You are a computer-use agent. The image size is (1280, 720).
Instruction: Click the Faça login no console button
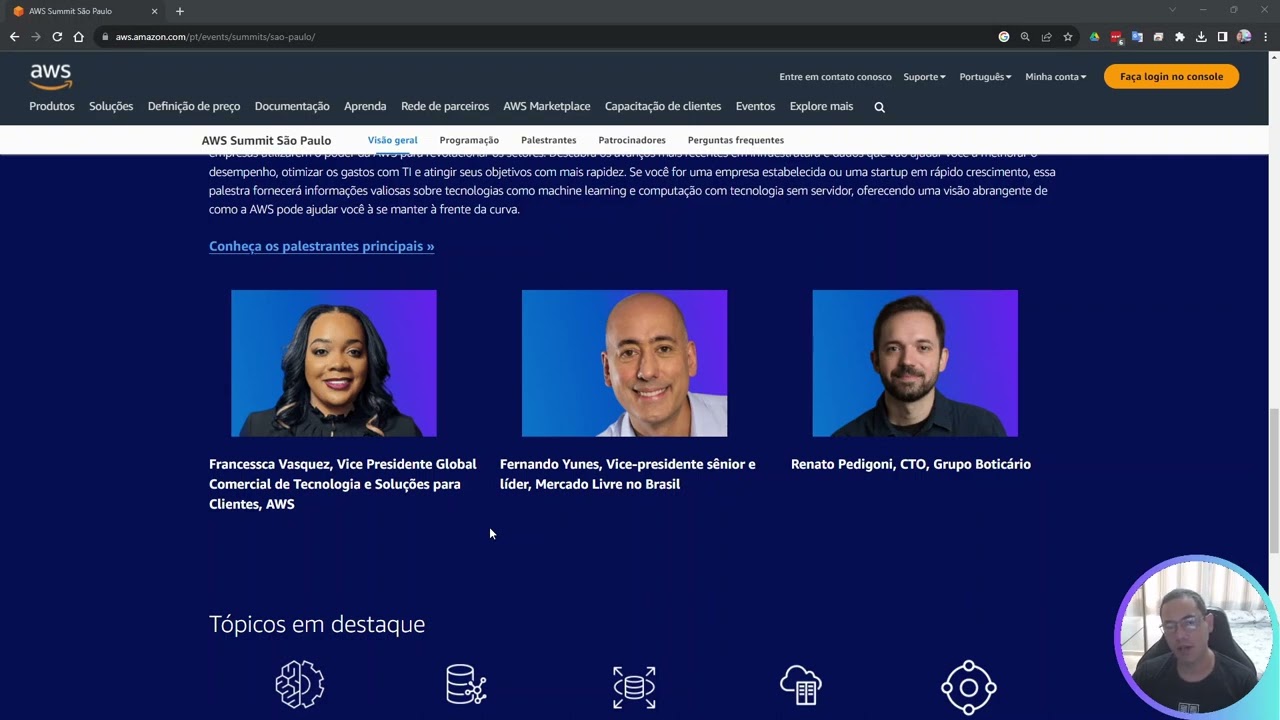pos(1171,76)
